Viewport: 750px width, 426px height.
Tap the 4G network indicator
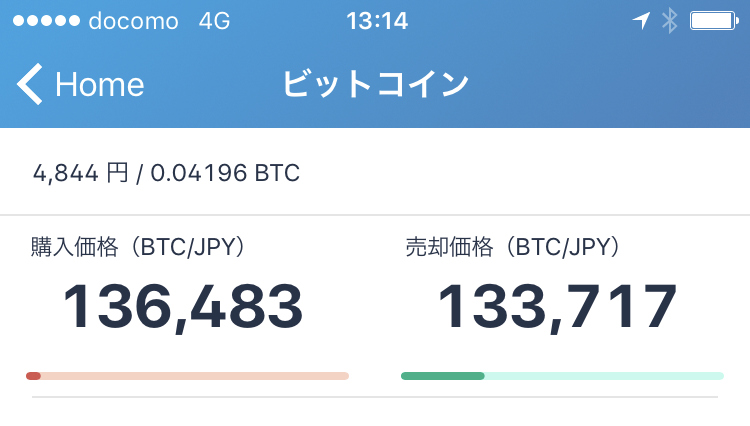214,21
